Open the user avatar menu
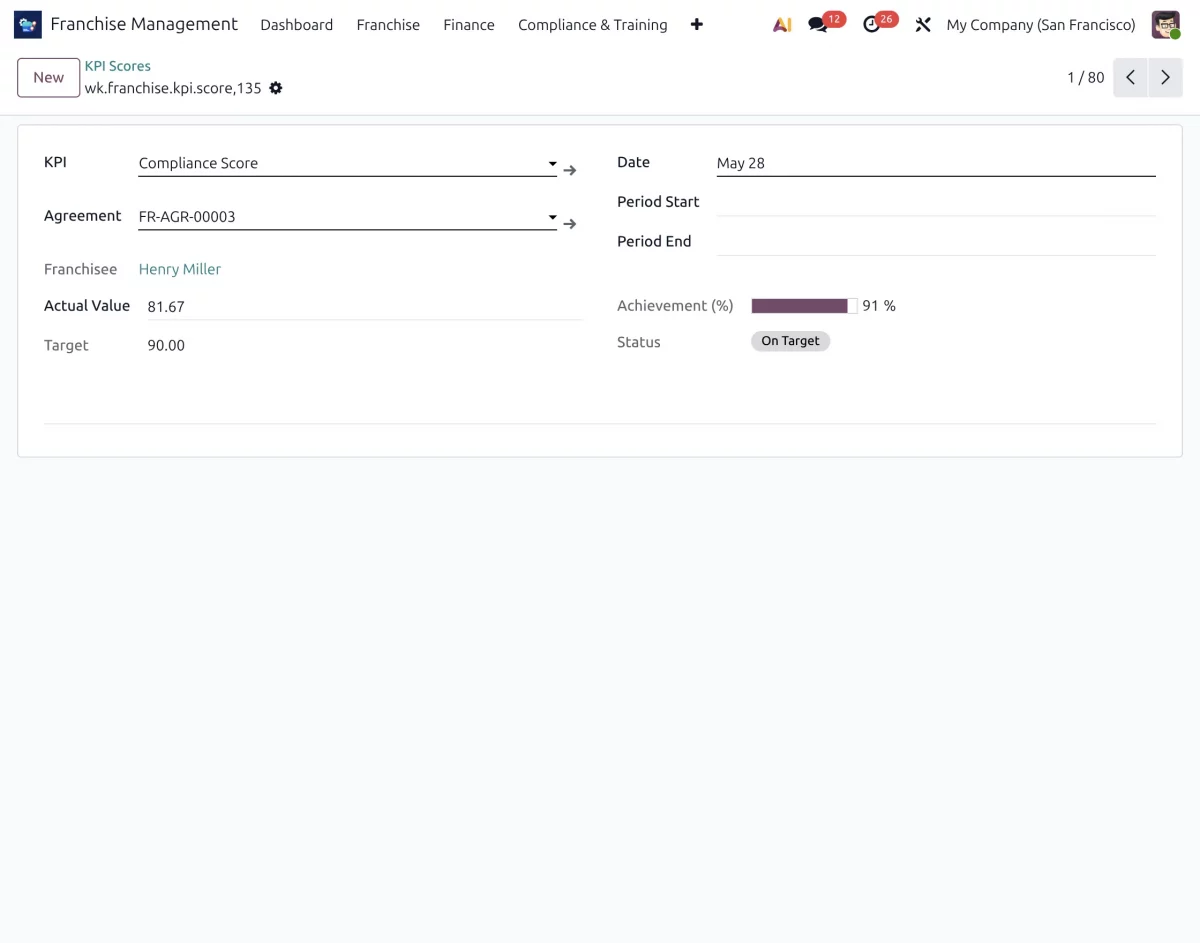The height and width of the screenshot is (943, 1200). click(1166, 25)
